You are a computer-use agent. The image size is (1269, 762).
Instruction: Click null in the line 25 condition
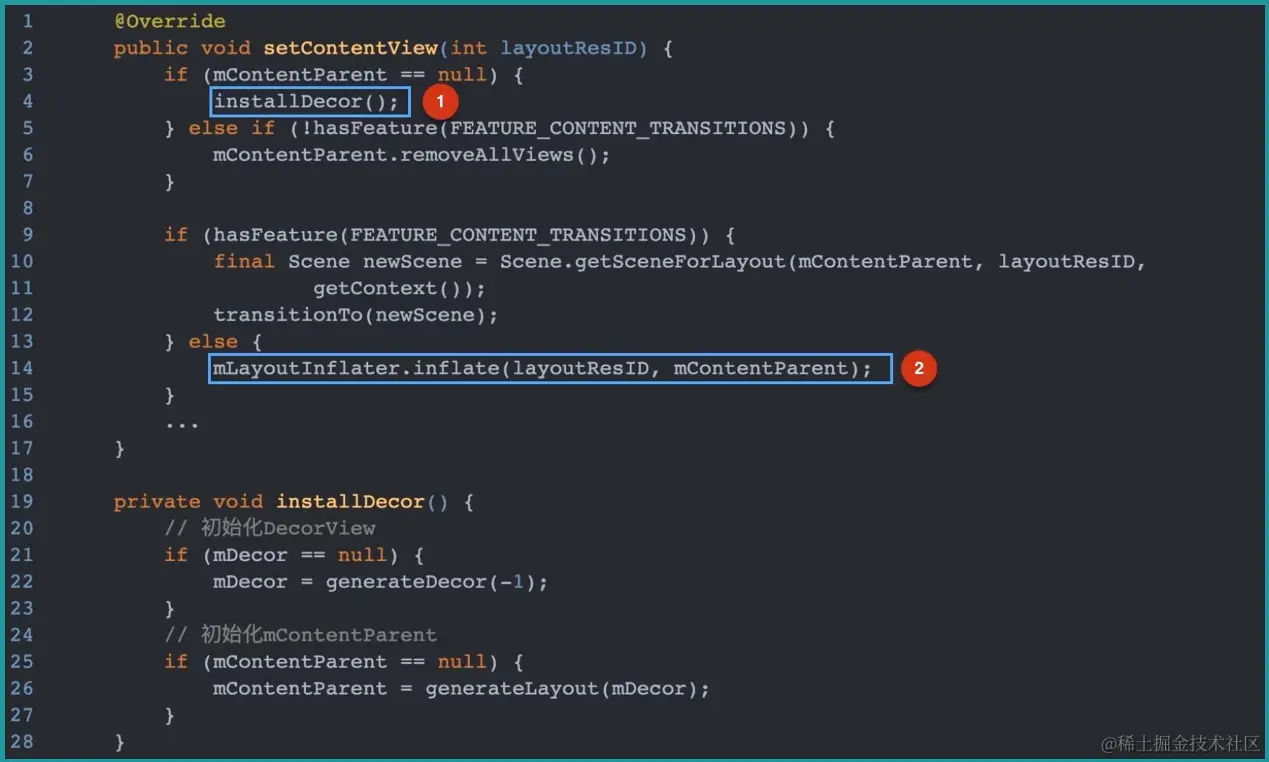(463, 661)
